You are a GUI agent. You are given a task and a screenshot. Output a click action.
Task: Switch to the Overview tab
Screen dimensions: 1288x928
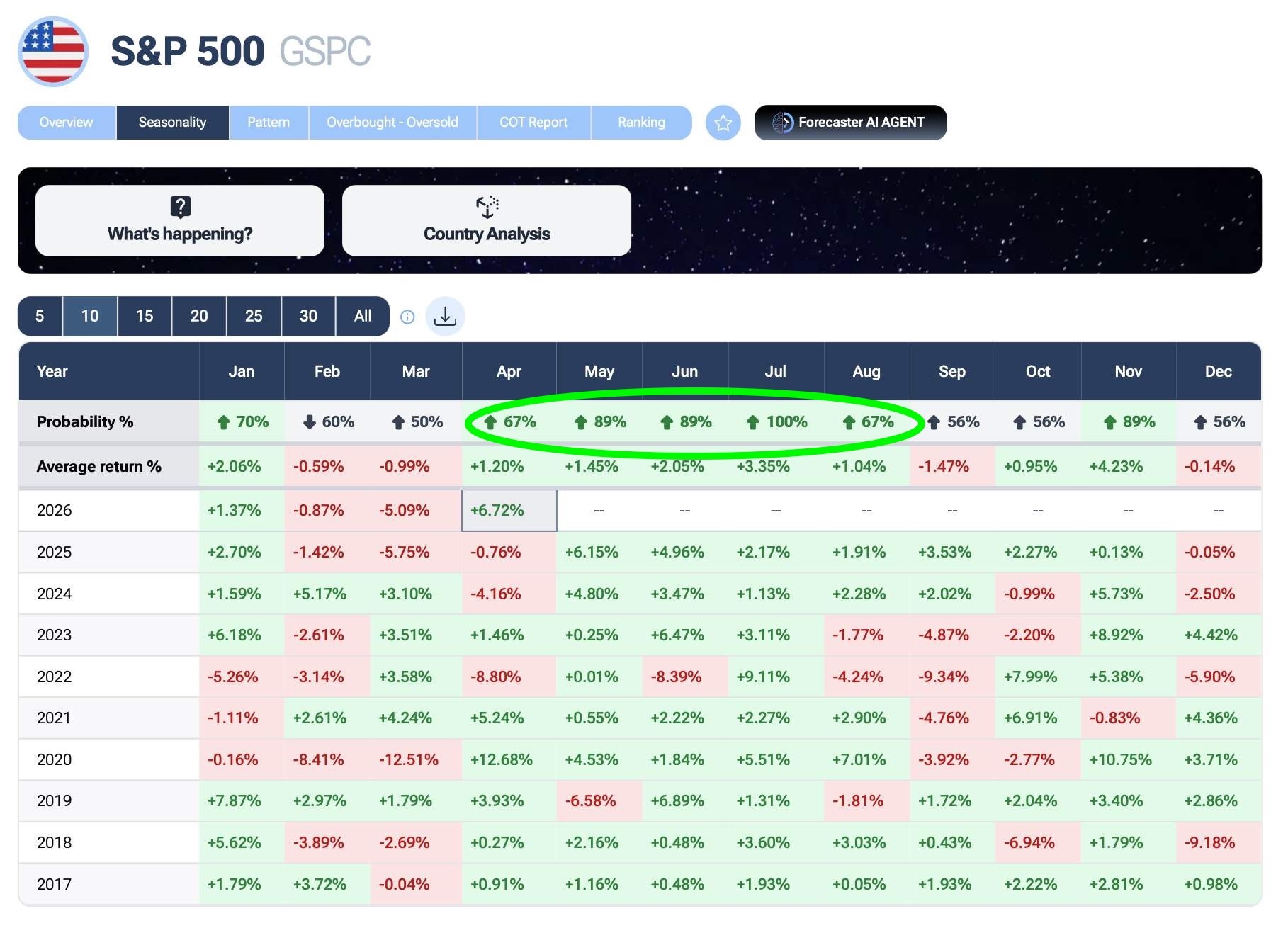(x=67, y=123)
